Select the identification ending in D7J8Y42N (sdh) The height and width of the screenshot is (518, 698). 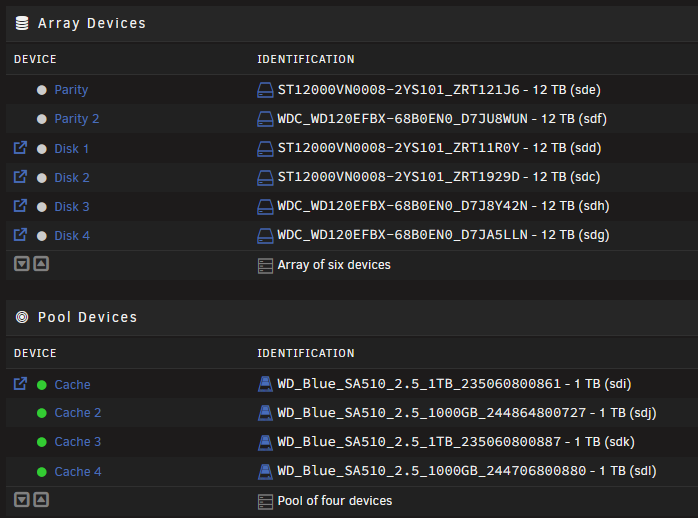tap(443, 206)
